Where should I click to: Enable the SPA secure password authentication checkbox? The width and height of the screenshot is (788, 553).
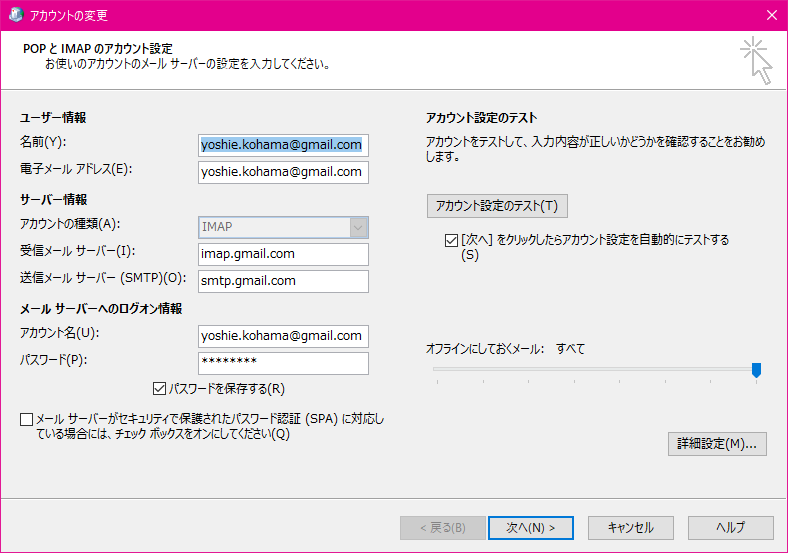27,419
